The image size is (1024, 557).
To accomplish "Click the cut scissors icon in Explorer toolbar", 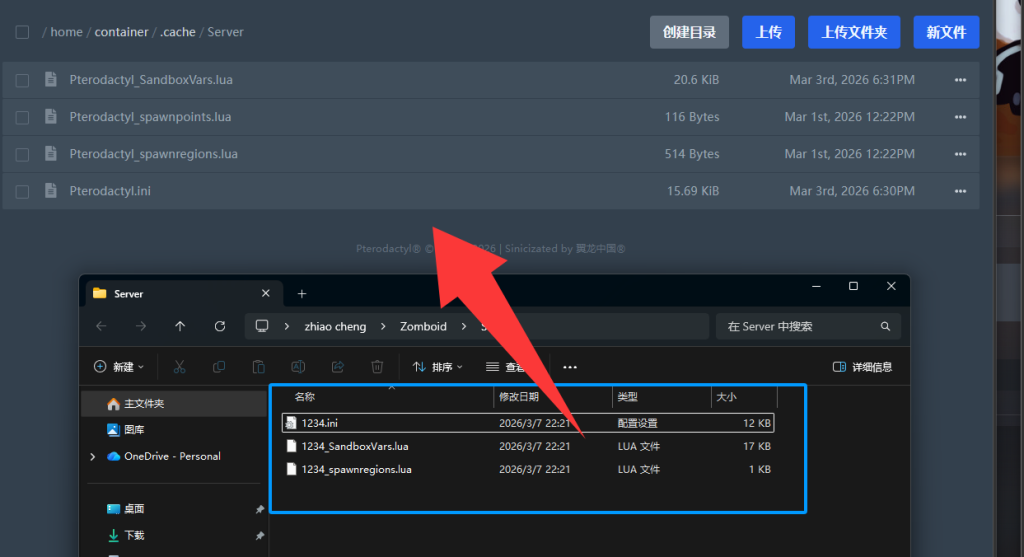I will point(179,367).
